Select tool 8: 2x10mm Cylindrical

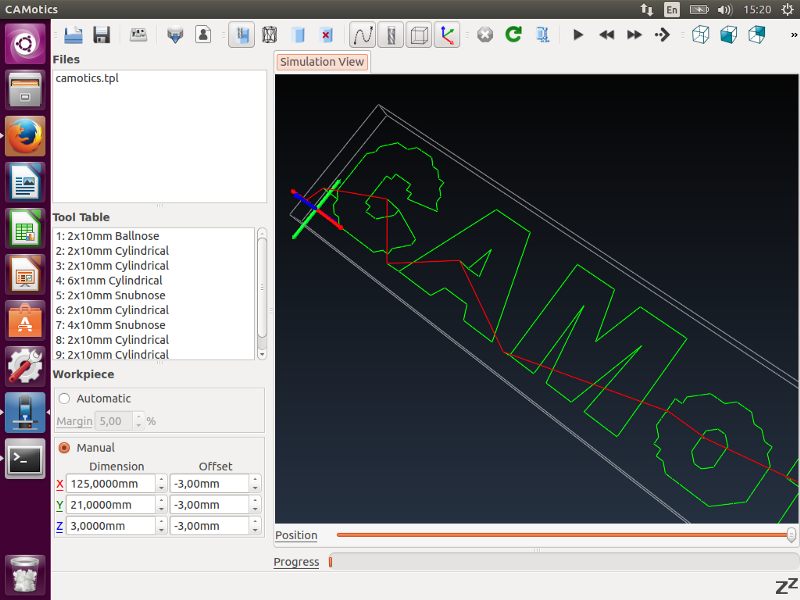112,339
